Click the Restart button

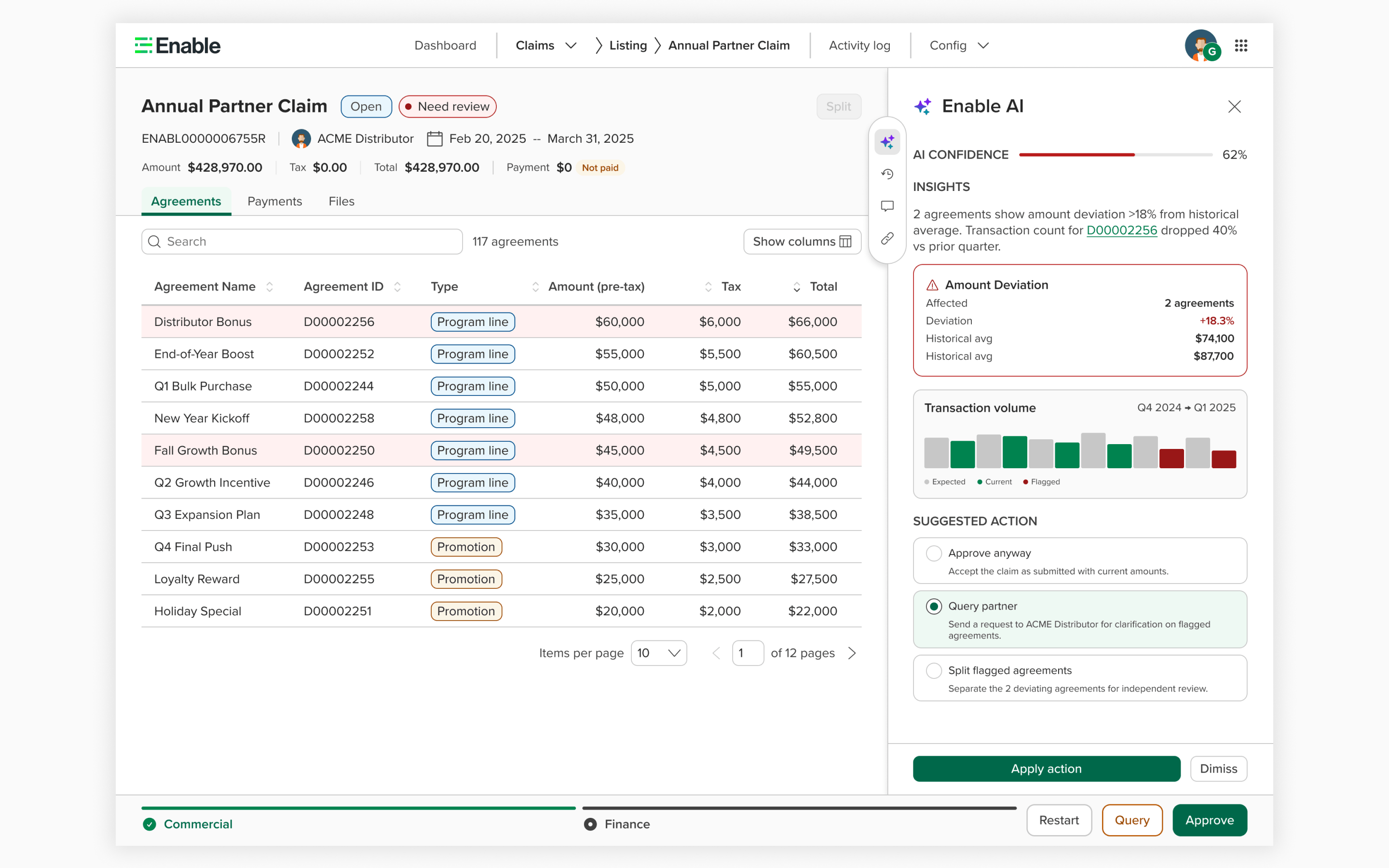(x=1059, y=820)
